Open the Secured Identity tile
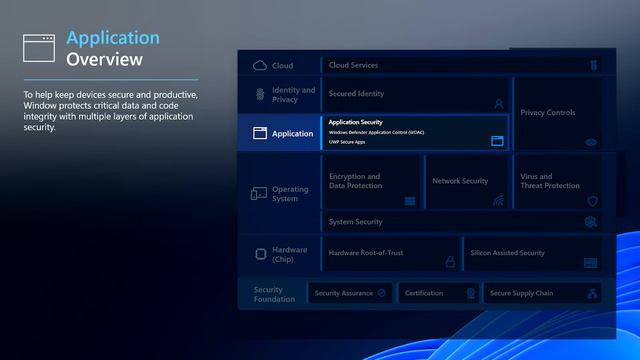This screenshot has height=360, width=640. (x=415, y=95)
